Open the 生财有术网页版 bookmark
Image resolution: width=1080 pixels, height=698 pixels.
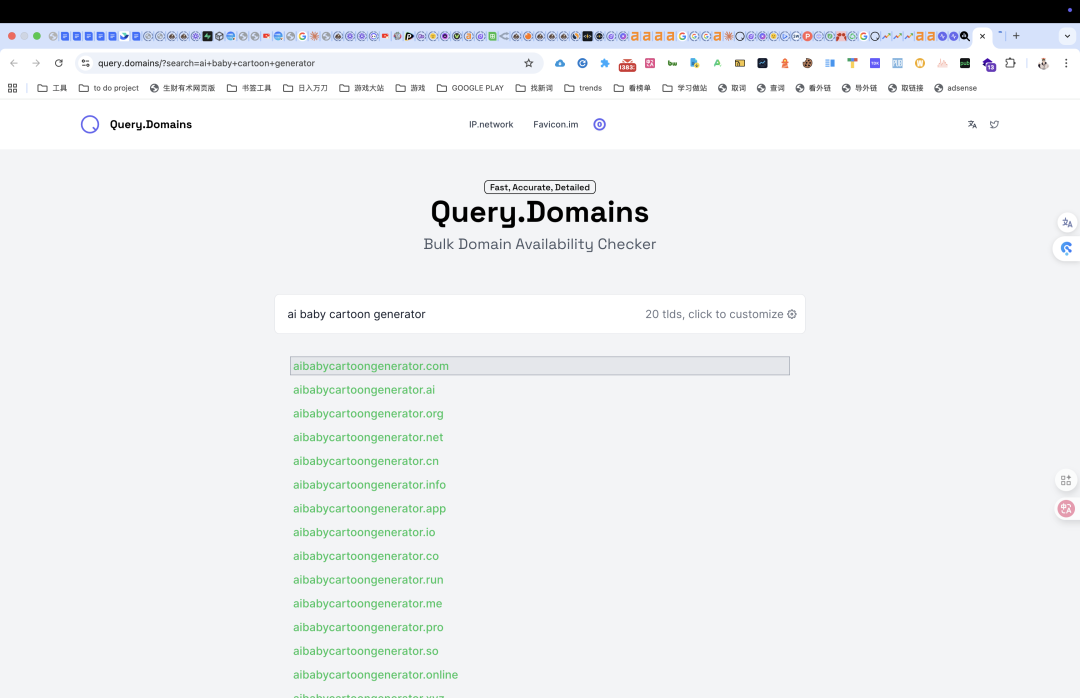click(x=183, y=88)
